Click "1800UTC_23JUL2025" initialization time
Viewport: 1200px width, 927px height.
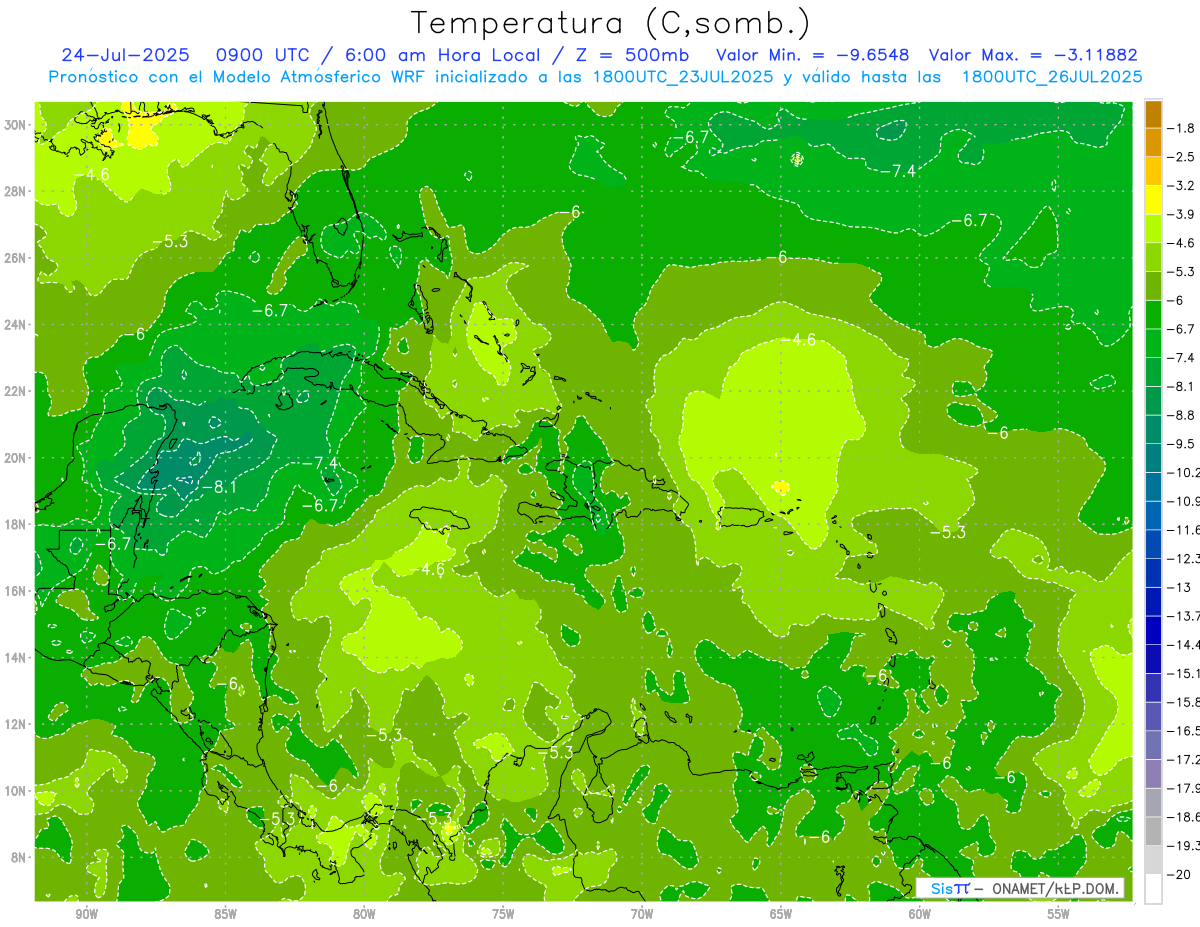click(x=680, y=77)
